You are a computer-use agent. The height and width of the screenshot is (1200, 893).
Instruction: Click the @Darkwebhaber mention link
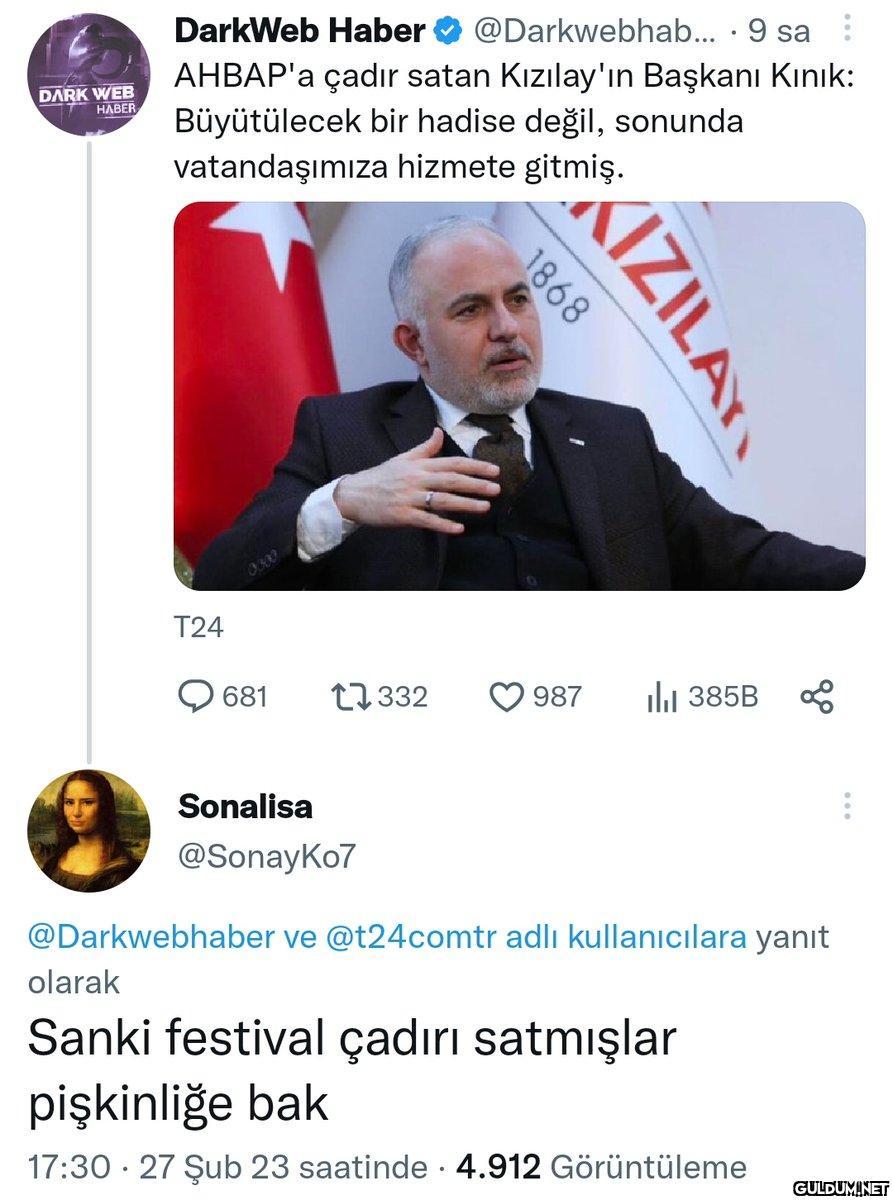pos(150,937)
